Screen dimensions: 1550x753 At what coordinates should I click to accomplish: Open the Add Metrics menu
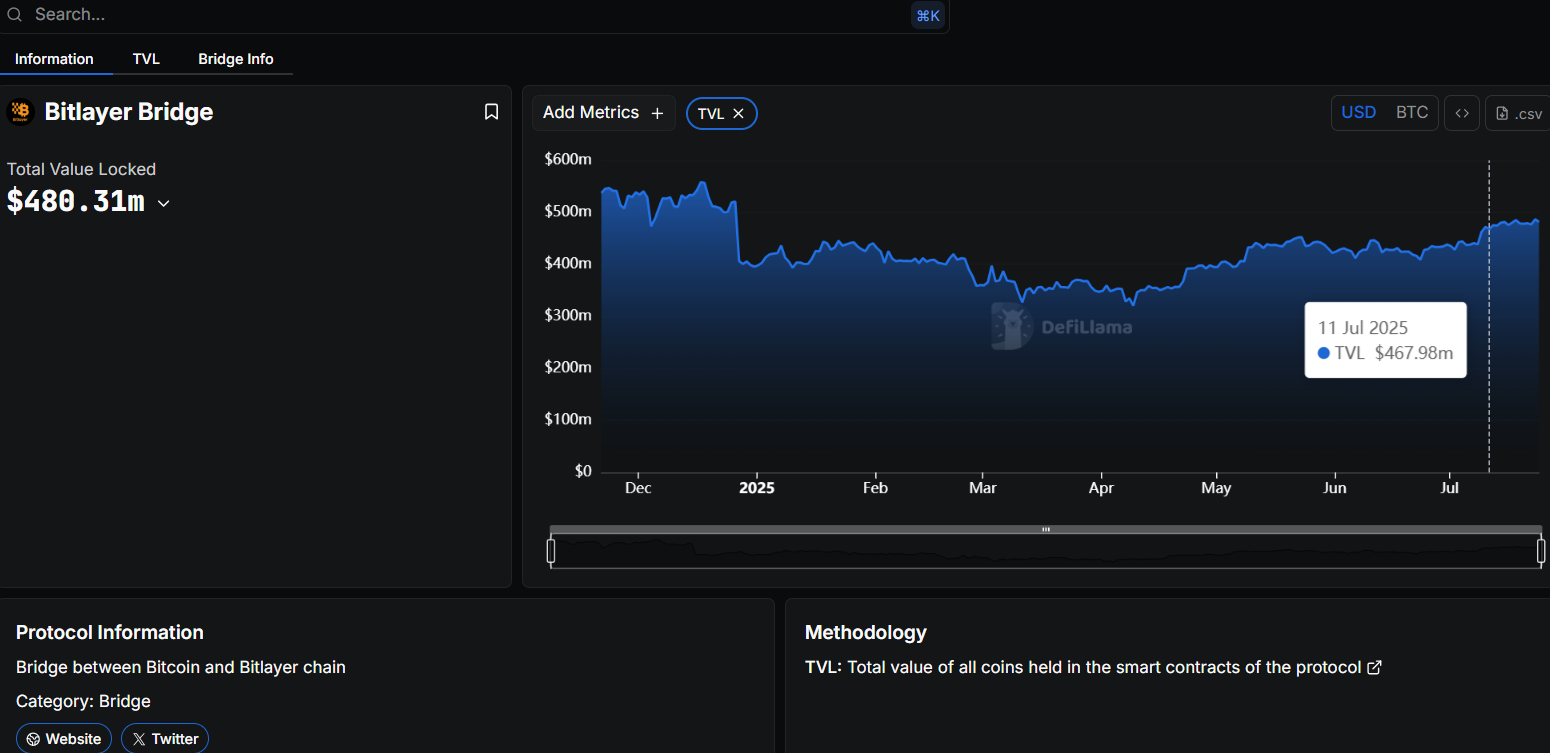pos(603,113)
